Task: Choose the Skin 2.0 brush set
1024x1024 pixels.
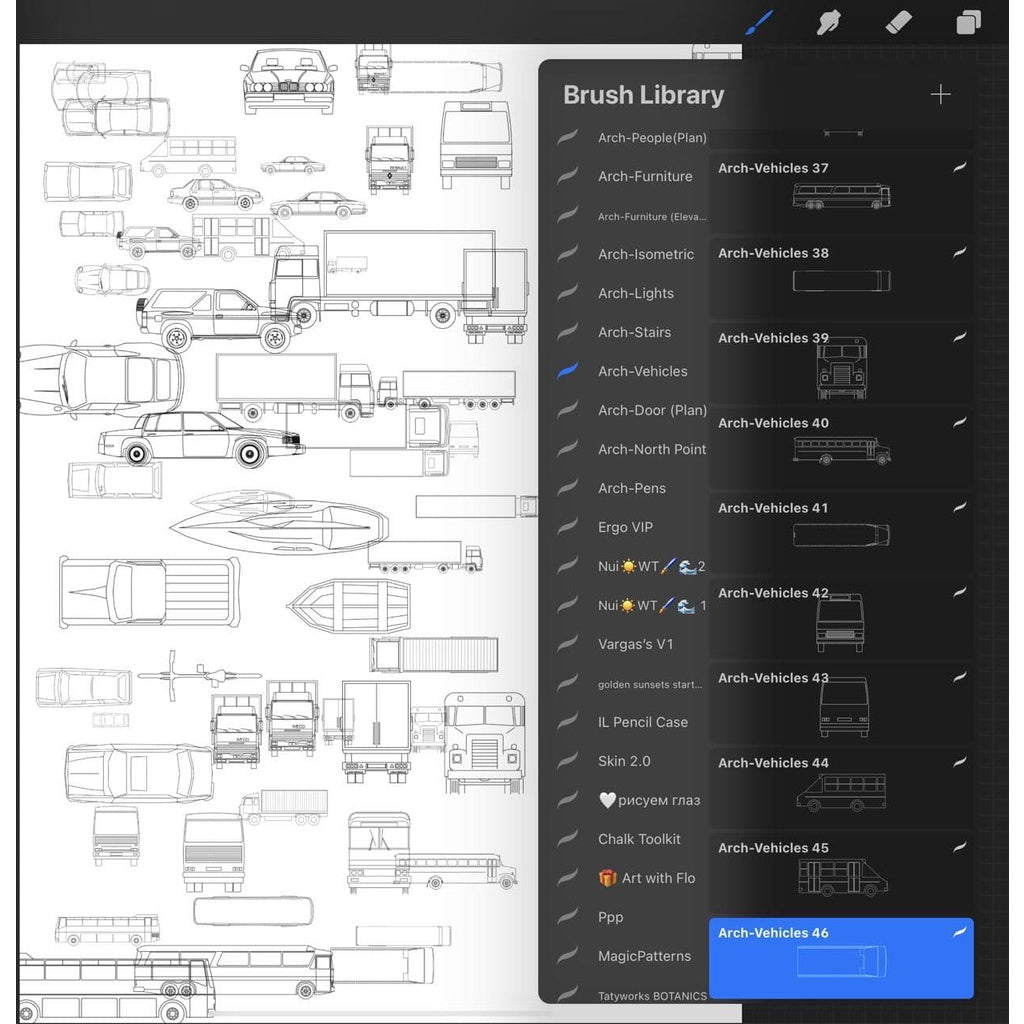Action: pyautogui.click(x=624, y=761)
